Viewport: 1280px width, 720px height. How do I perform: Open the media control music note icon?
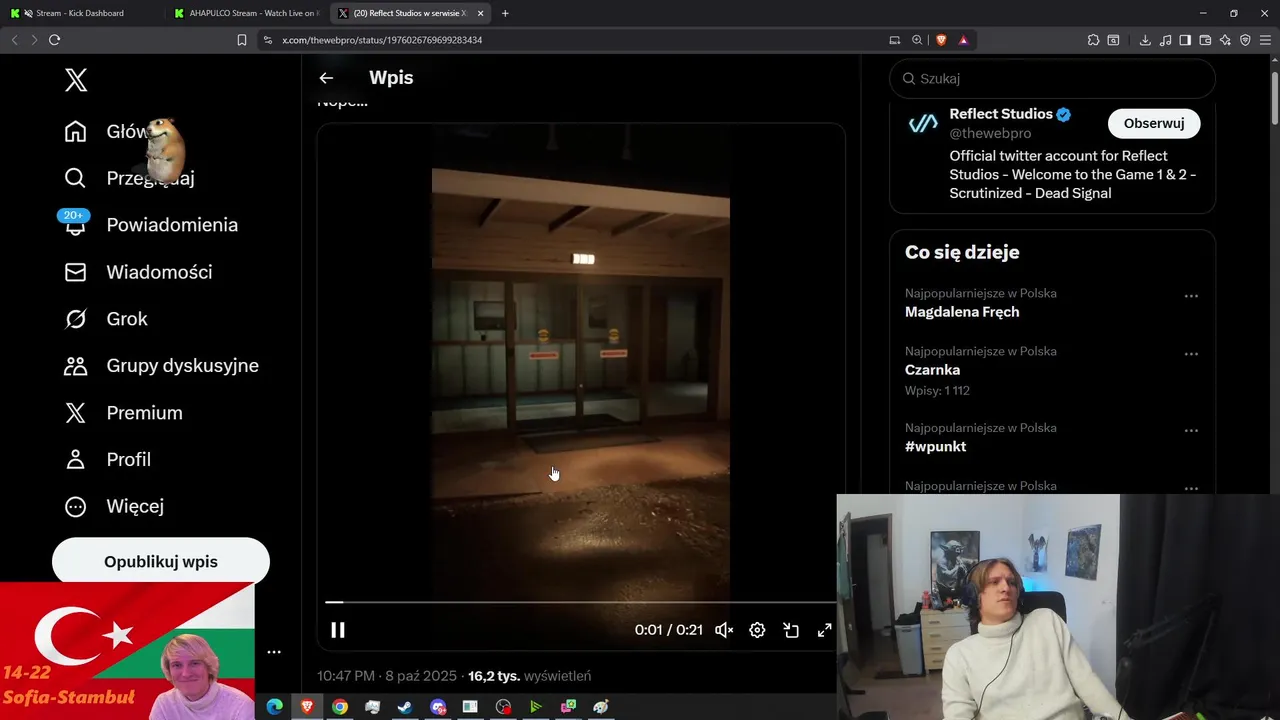click(1165, 40)
